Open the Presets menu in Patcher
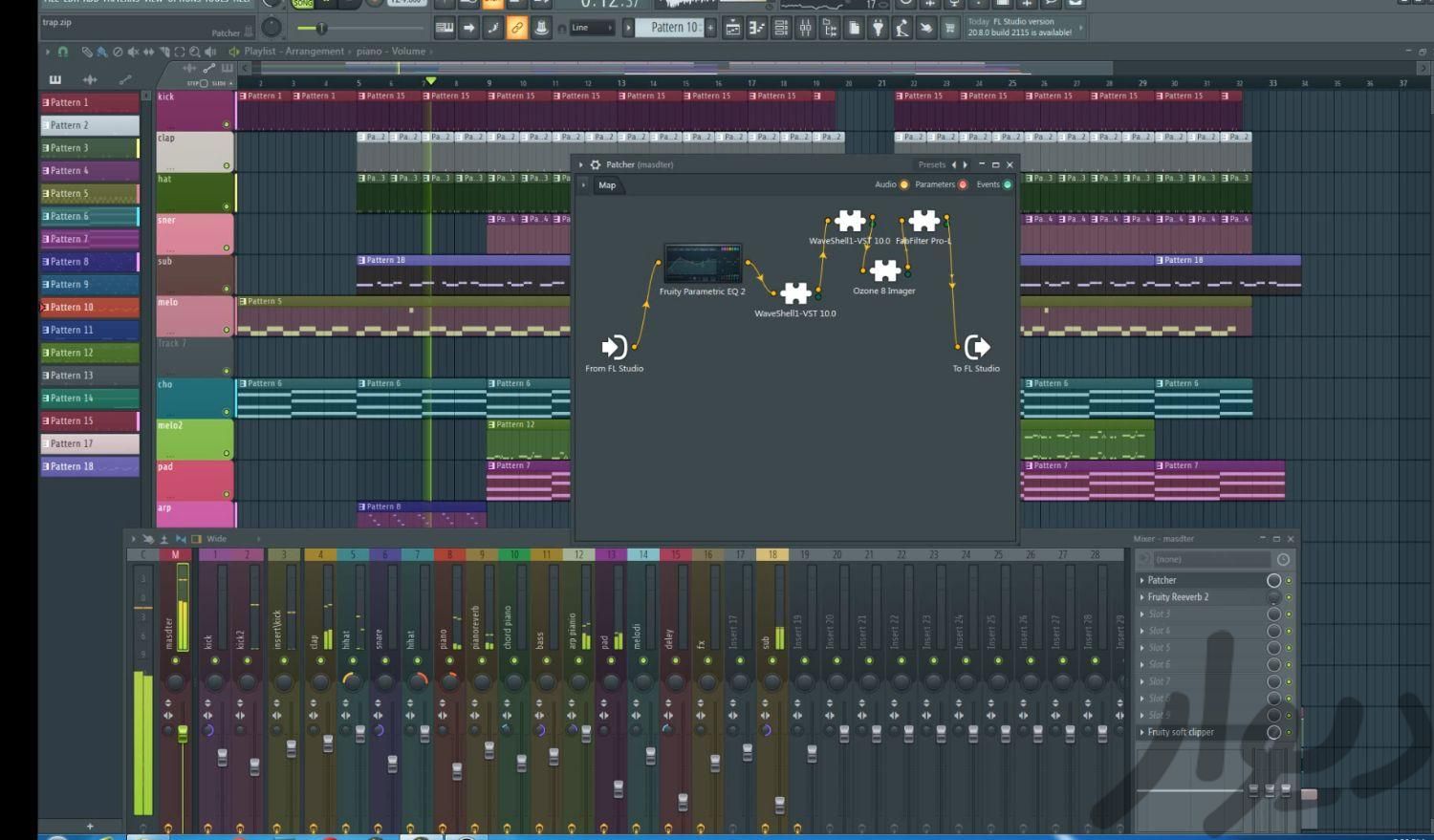Viewport: 1434px width, 840px height. tap(931, 164)
